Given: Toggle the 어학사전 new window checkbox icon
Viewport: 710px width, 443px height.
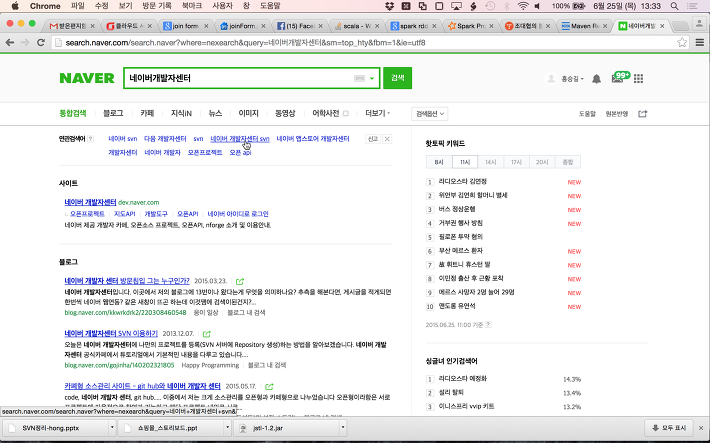Looking at the screenshot, I should pos(345,114).
